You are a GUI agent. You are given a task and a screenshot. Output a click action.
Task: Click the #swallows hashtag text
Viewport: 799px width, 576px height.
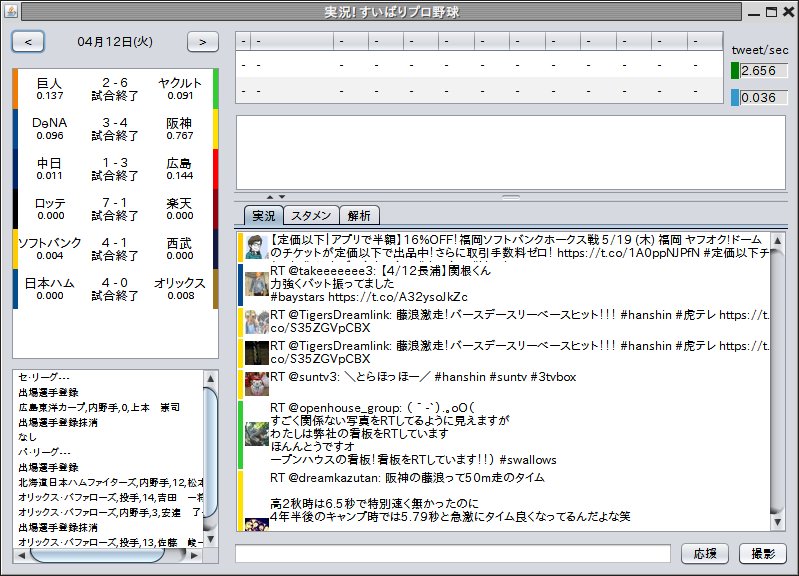pyautogui.click(x=527, y=460)
